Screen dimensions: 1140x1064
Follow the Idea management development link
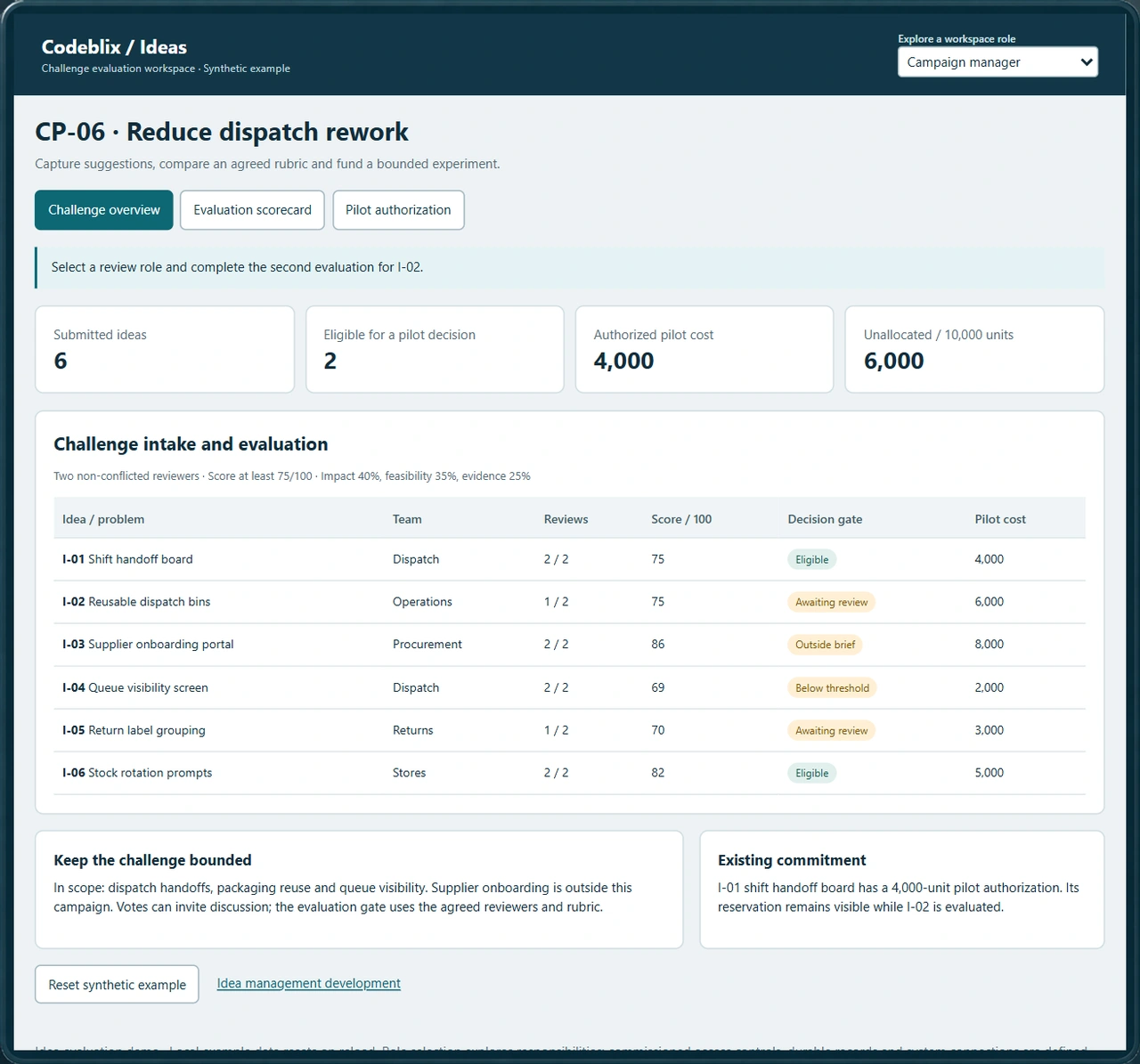pyautogui.click(x=309, y=983)
